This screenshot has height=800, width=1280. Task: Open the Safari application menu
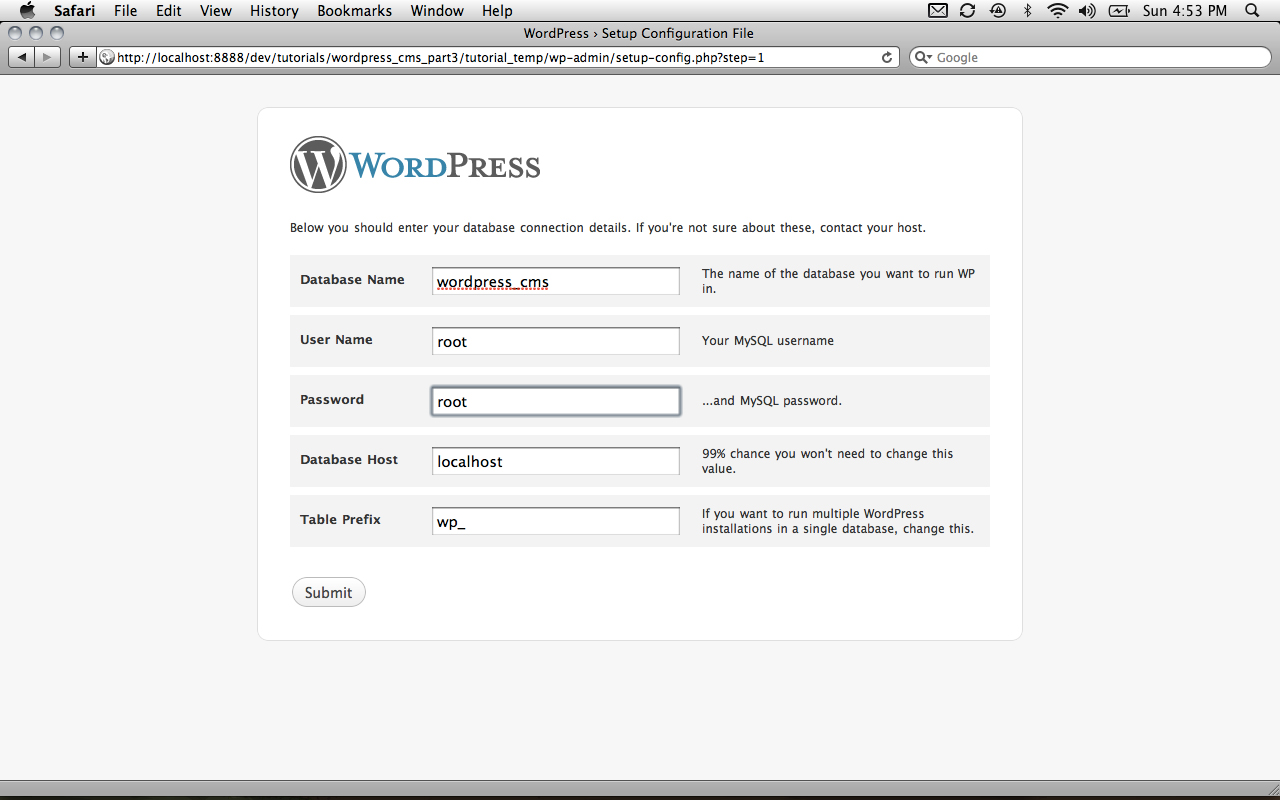74,11
